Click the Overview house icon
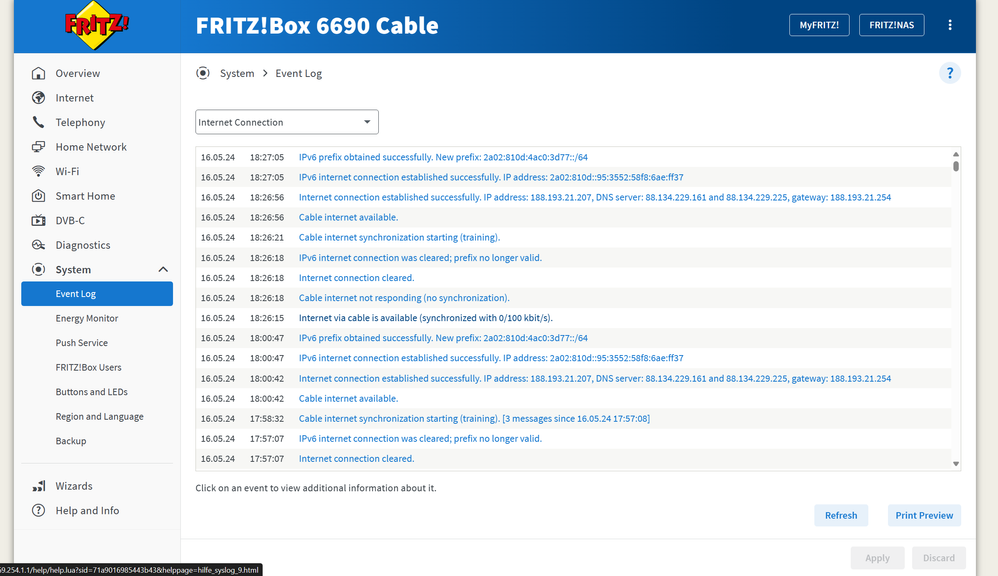 (39, 73)
